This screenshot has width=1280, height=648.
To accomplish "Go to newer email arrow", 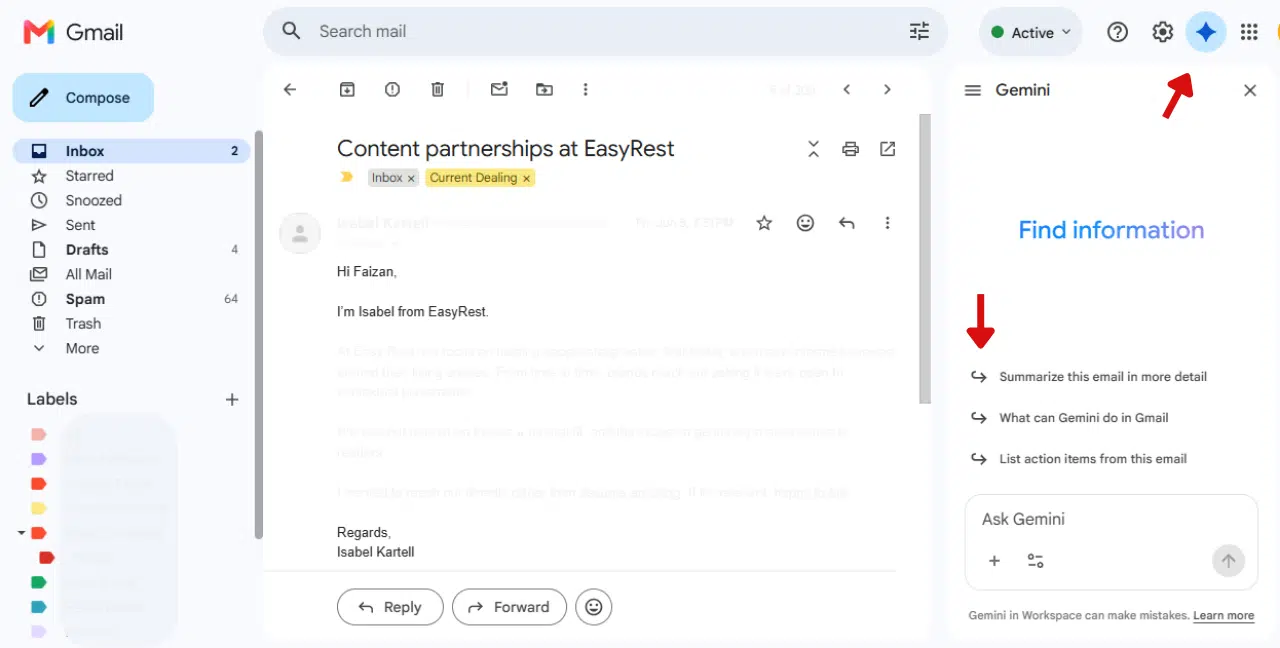I will click(x=847, y=90).
